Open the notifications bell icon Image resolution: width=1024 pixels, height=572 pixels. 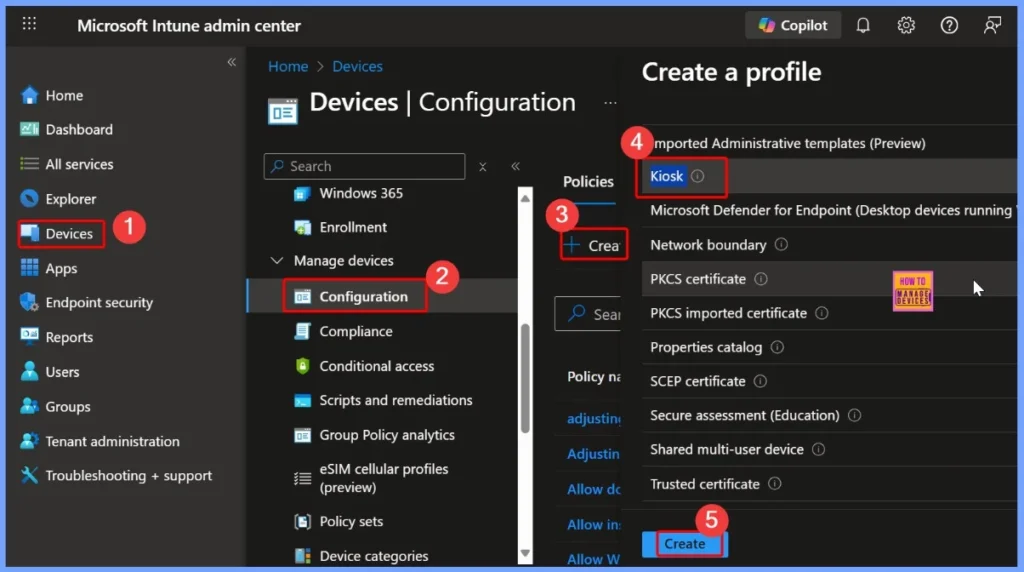coord(863,25)
